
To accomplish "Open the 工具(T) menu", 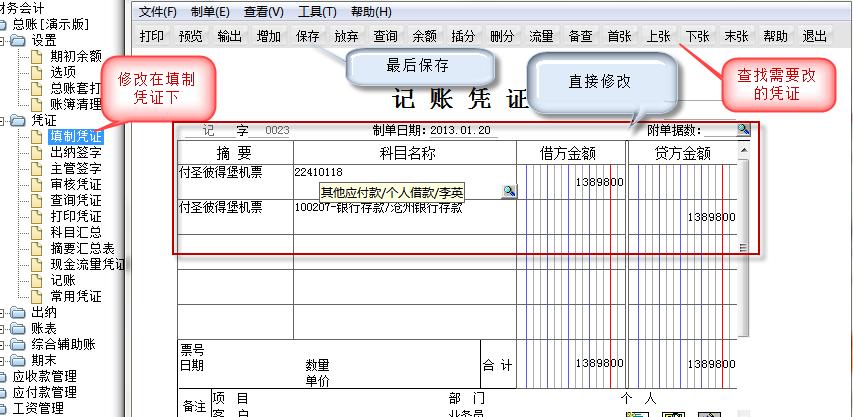I will click(x=317, y=12).
